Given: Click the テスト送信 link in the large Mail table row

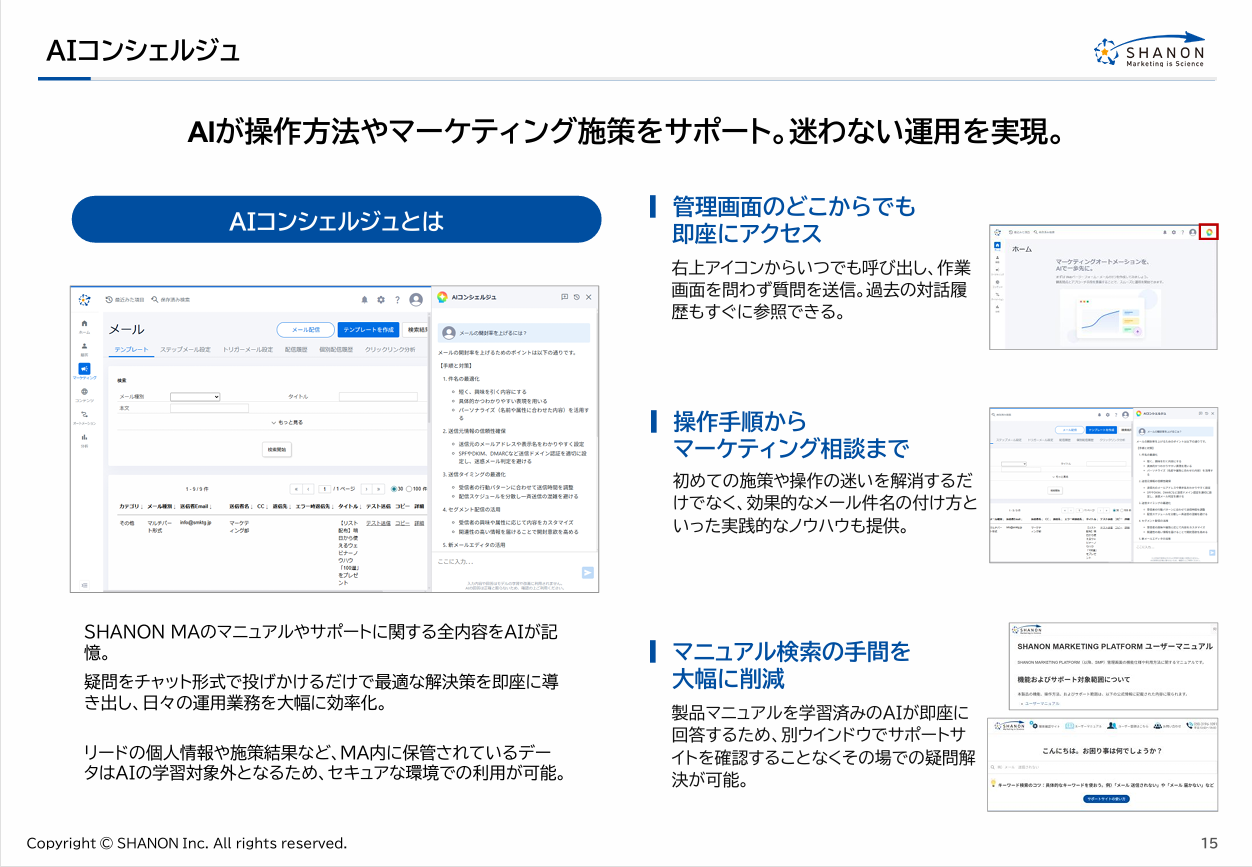Looking at the screenshot, I should coord(378,523).
